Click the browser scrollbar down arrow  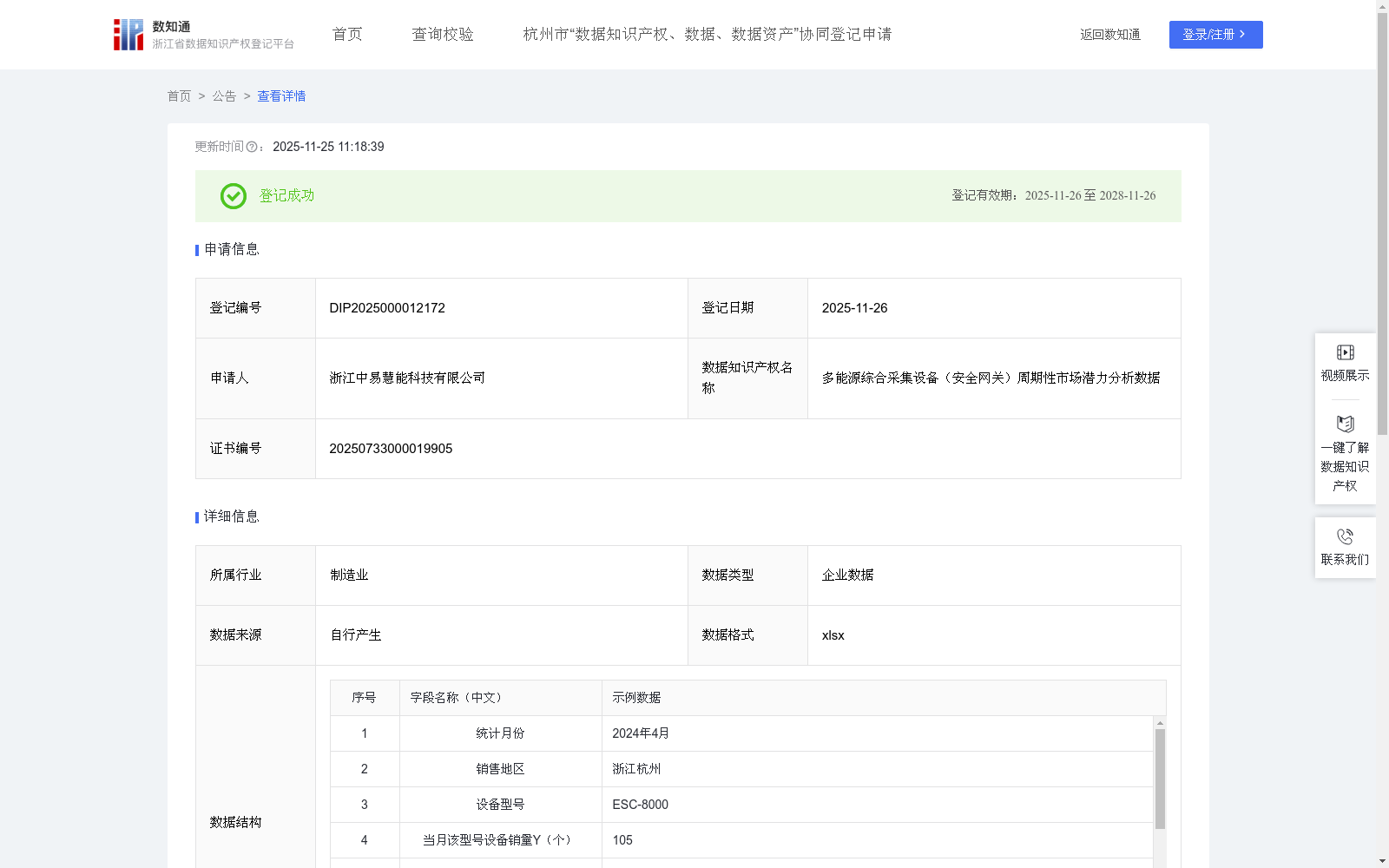[1382, 862]
